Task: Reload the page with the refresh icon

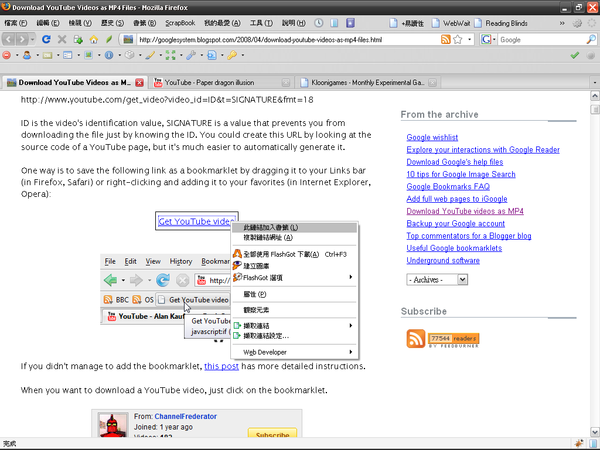Action: [46, 39]
